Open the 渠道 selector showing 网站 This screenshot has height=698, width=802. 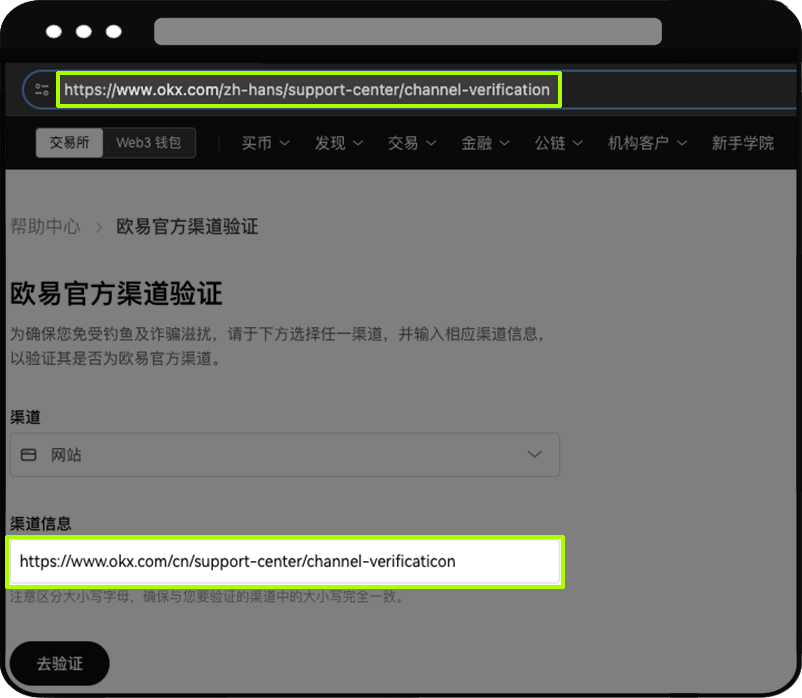(x=284, y=455)
